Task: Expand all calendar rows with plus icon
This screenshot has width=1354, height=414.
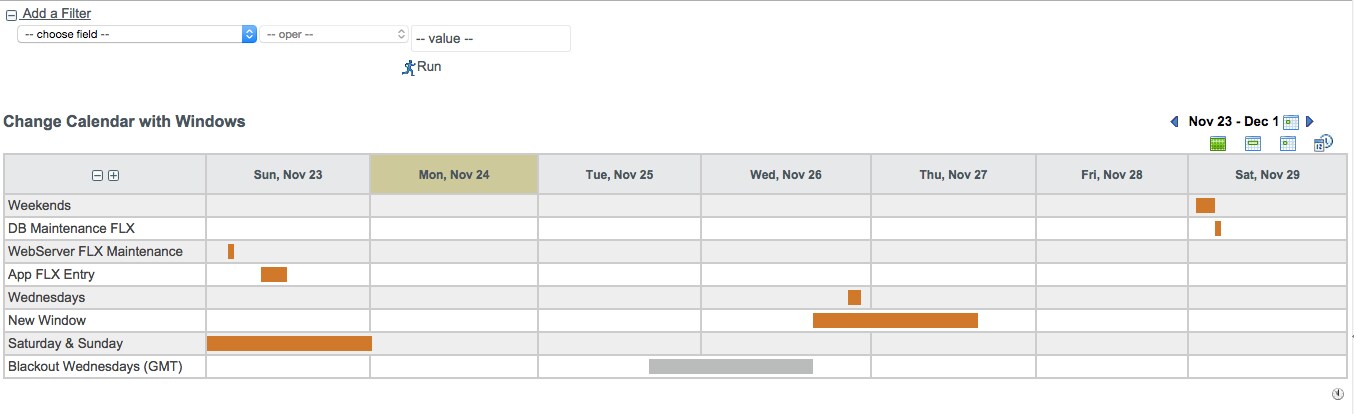Action: [113, 175]
